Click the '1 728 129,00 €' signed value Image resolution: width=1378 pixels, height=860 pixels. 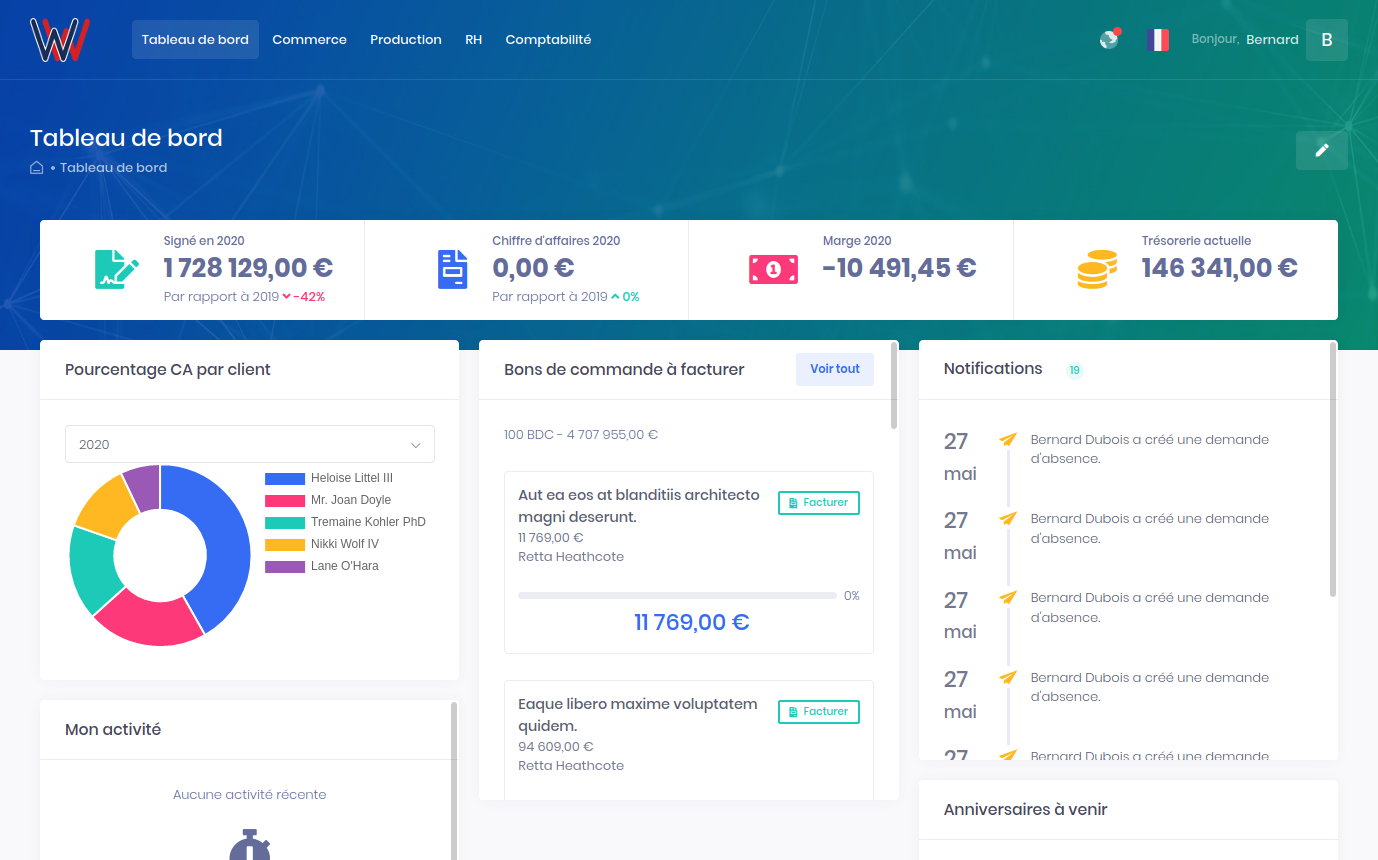coord(248,268)
